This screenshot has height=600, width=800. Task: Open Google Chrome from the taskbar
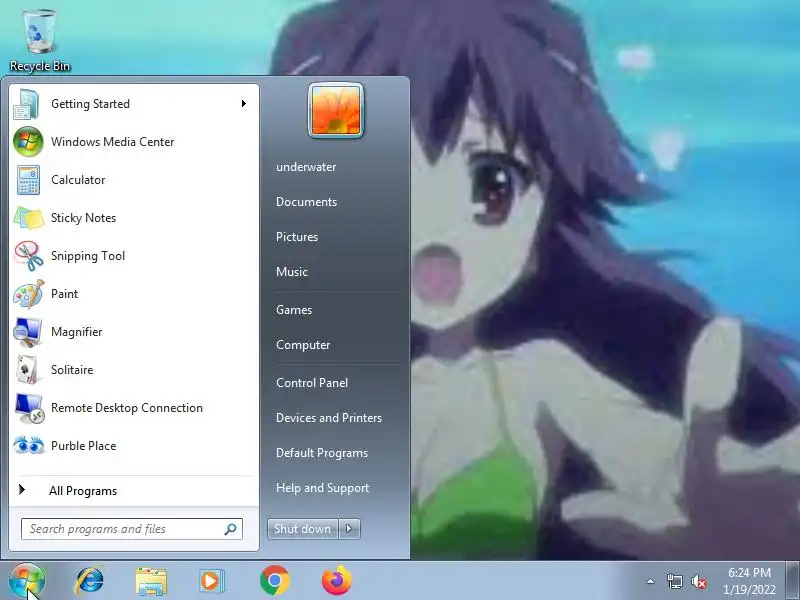click(x=274, y=581)
